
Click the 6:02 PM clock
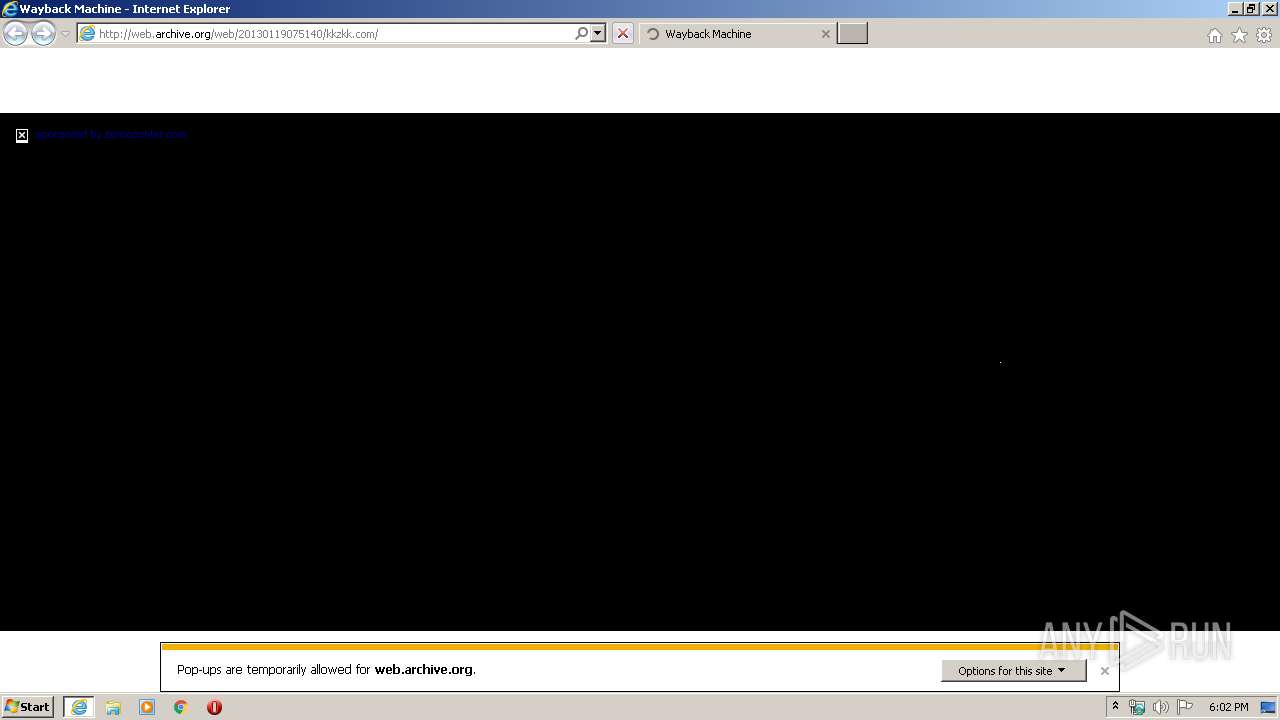[1228, 707]
